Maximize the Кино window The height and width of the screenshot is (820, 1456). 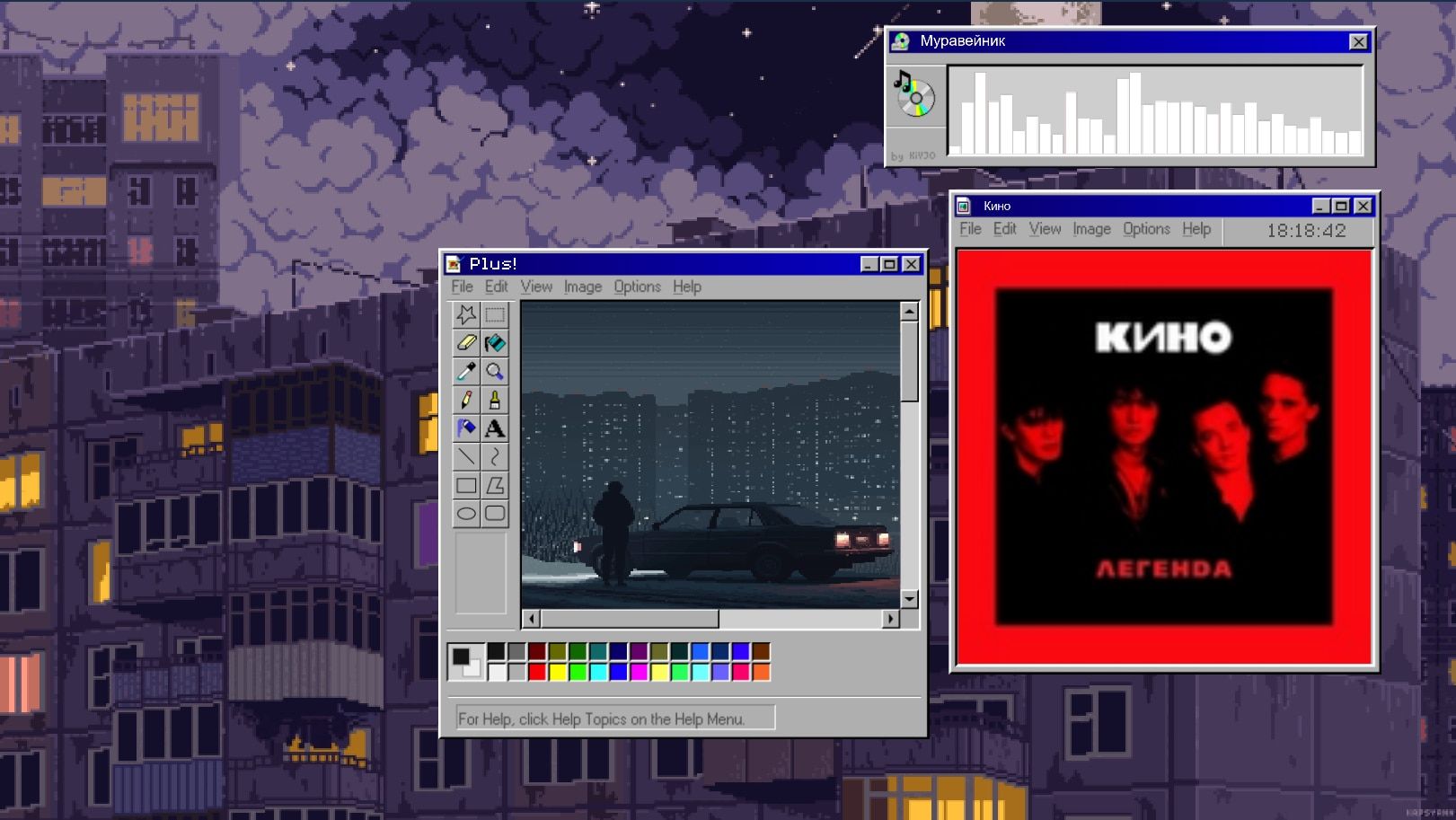[1341, 206]
